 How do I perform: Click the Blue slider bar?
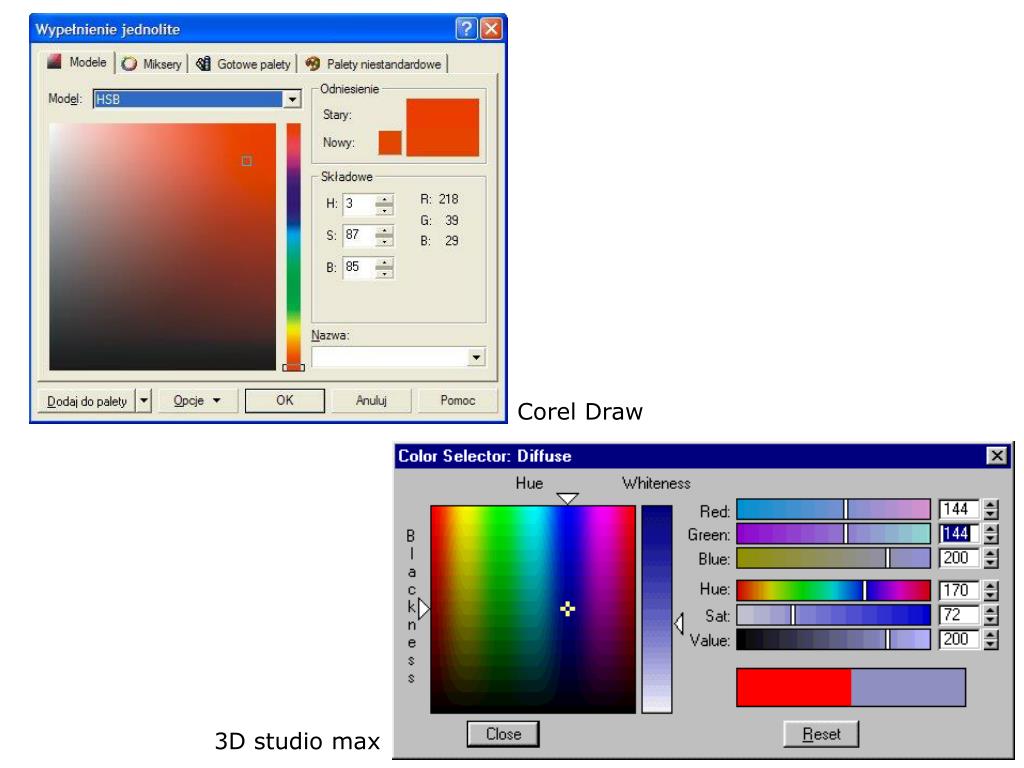point(833,558)
